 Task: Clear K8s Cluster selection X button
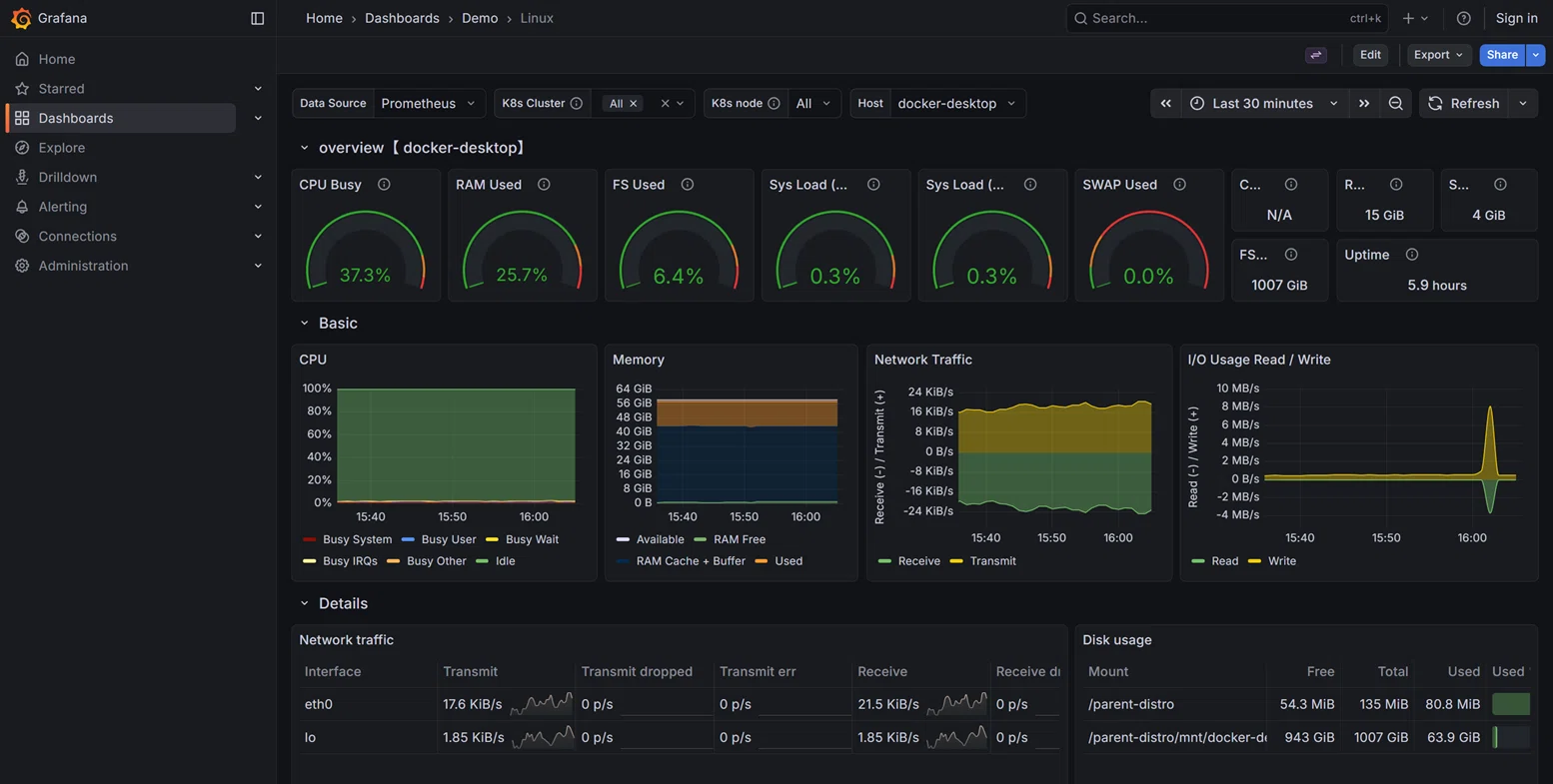pyautogui.click(x=665, y=104)
